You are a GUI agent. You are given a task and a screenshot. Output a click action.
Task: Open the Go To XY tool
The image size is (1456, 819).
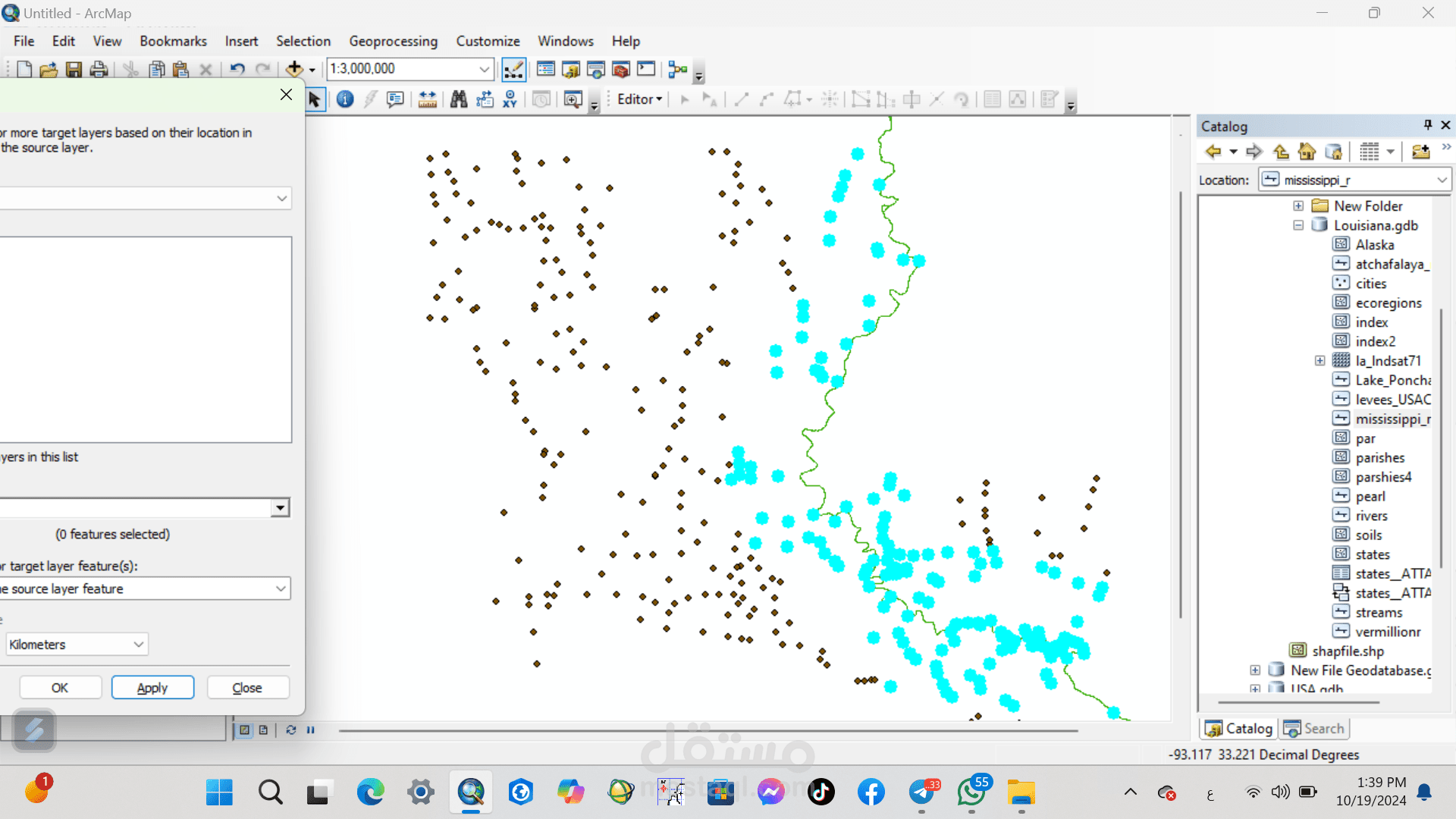tap(510, 99)
